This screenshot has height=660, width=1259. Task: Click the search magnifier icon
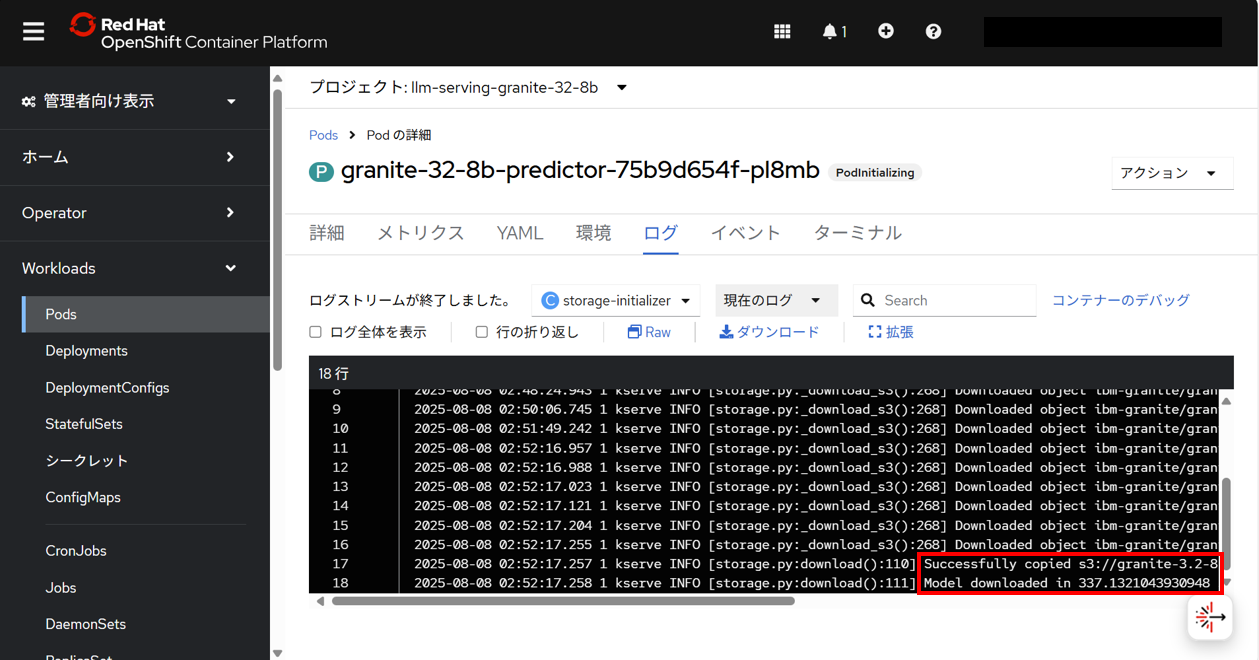pos(868,300)
